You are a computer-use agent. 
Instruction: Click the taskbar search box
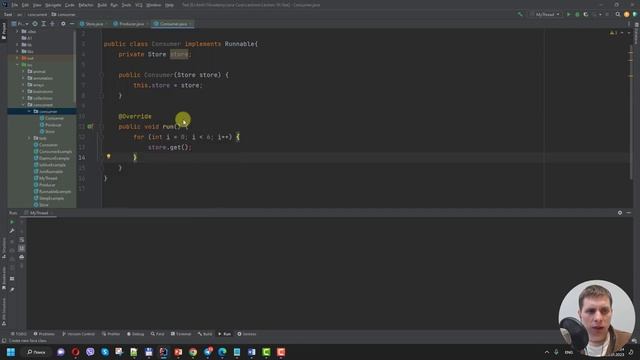(36, 352)
